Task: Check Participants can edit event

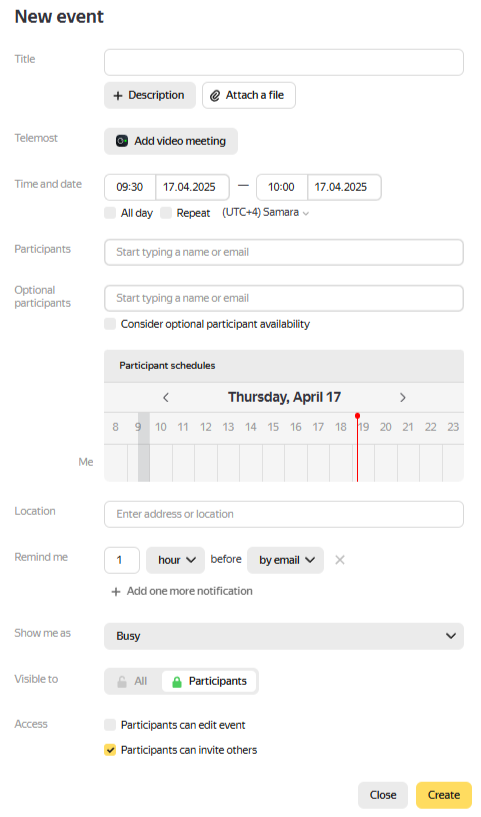Action: [110, 725]
